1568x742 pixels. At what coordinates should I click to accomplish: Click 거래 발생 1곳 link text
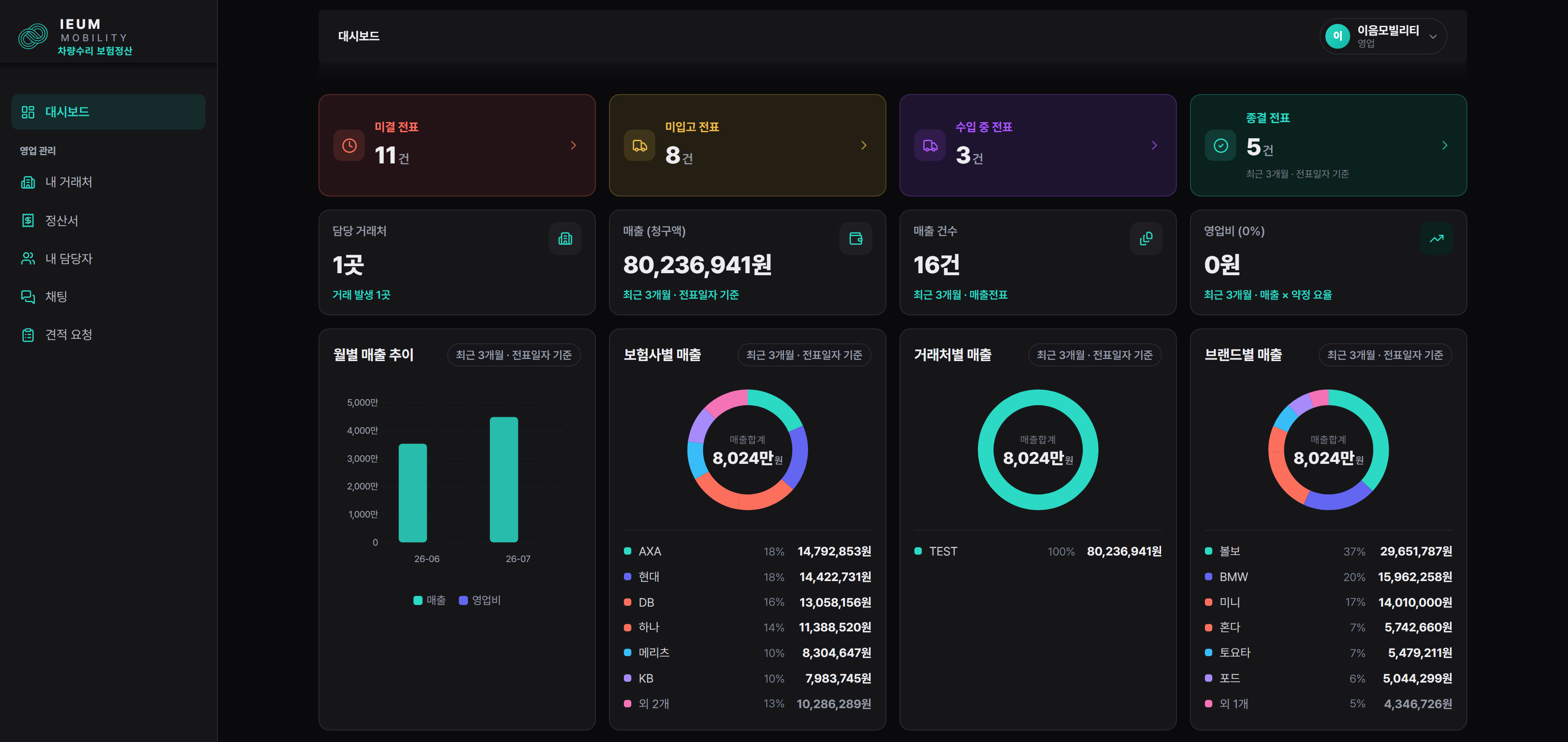[361, 295]
